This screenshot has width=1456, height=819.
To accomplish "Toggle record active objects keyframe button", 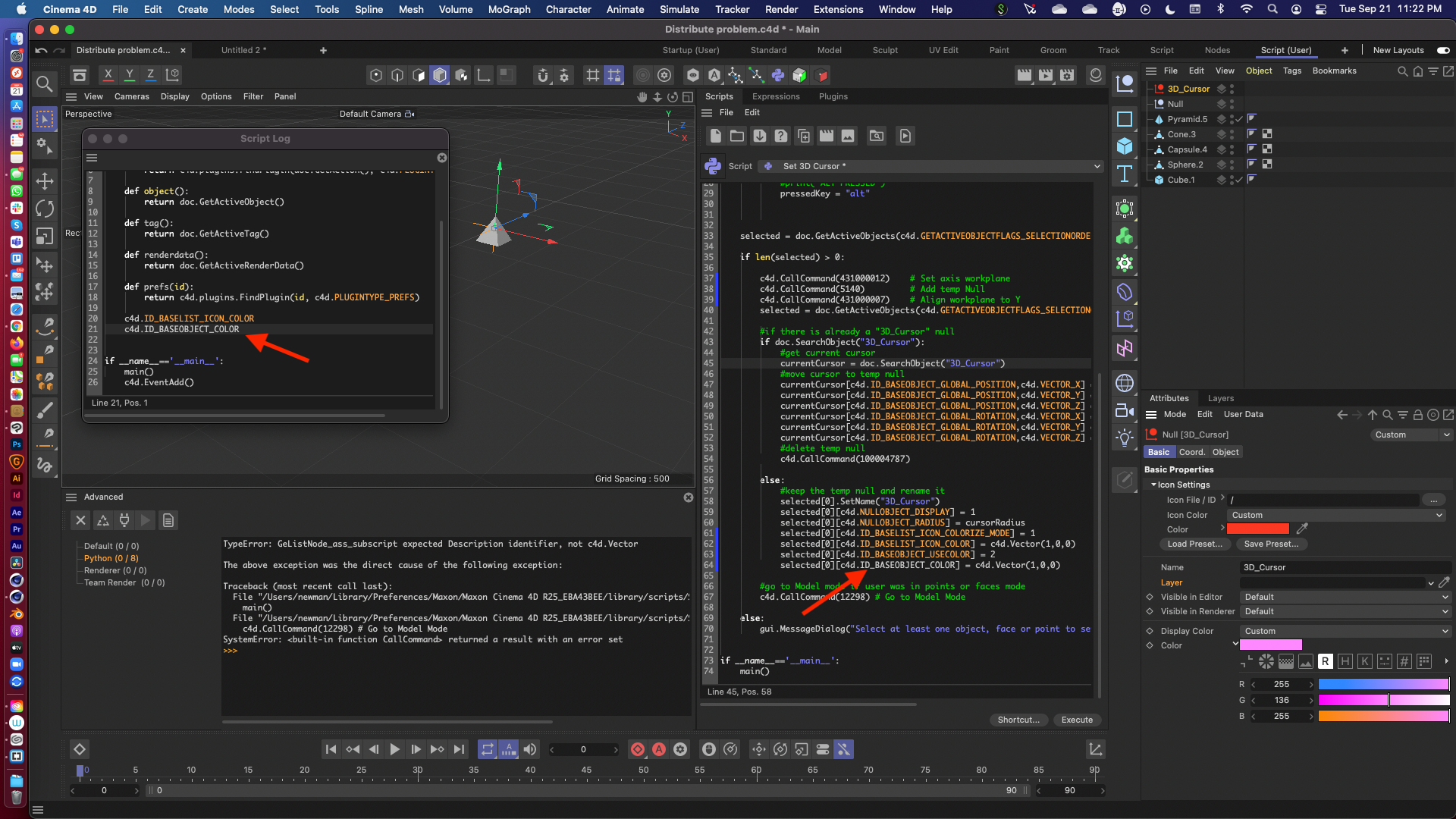I will tap(638, 749).
